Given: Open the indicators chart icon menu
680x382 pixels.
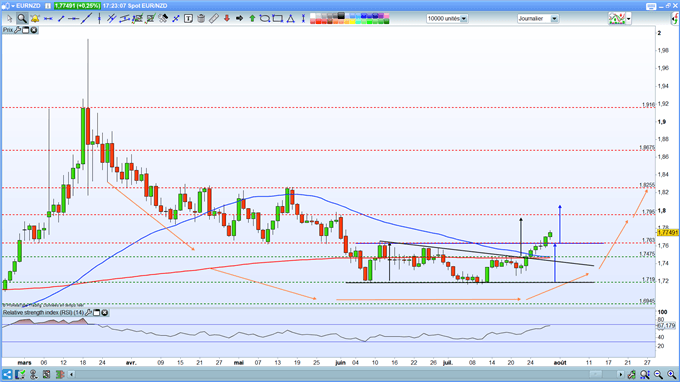Looking at the screenshot, I should click(617, 19).
